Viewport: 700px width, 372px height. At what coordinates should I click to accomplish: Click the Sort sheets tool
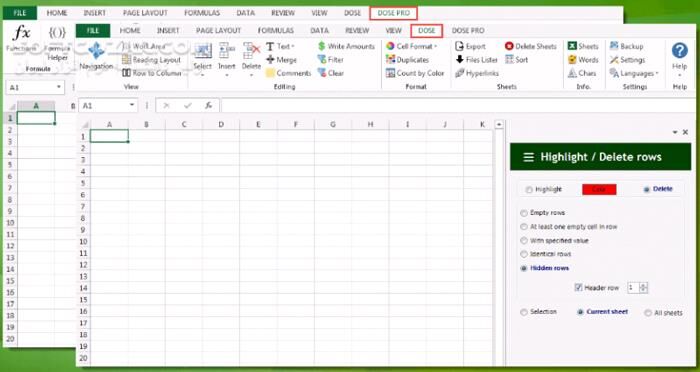517,59
